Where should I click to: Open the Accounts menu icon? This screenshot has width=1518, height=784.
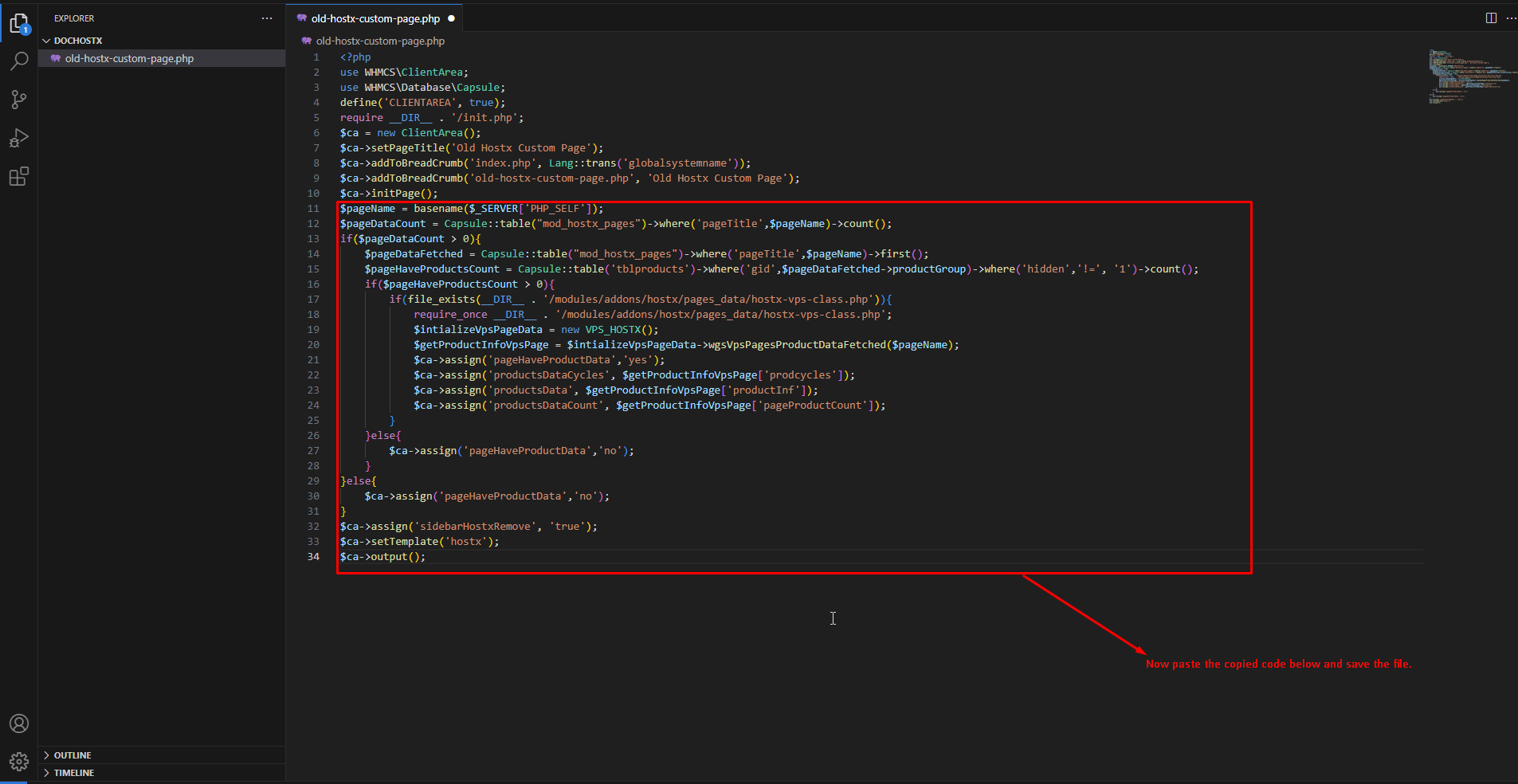(x=19, y=723)
